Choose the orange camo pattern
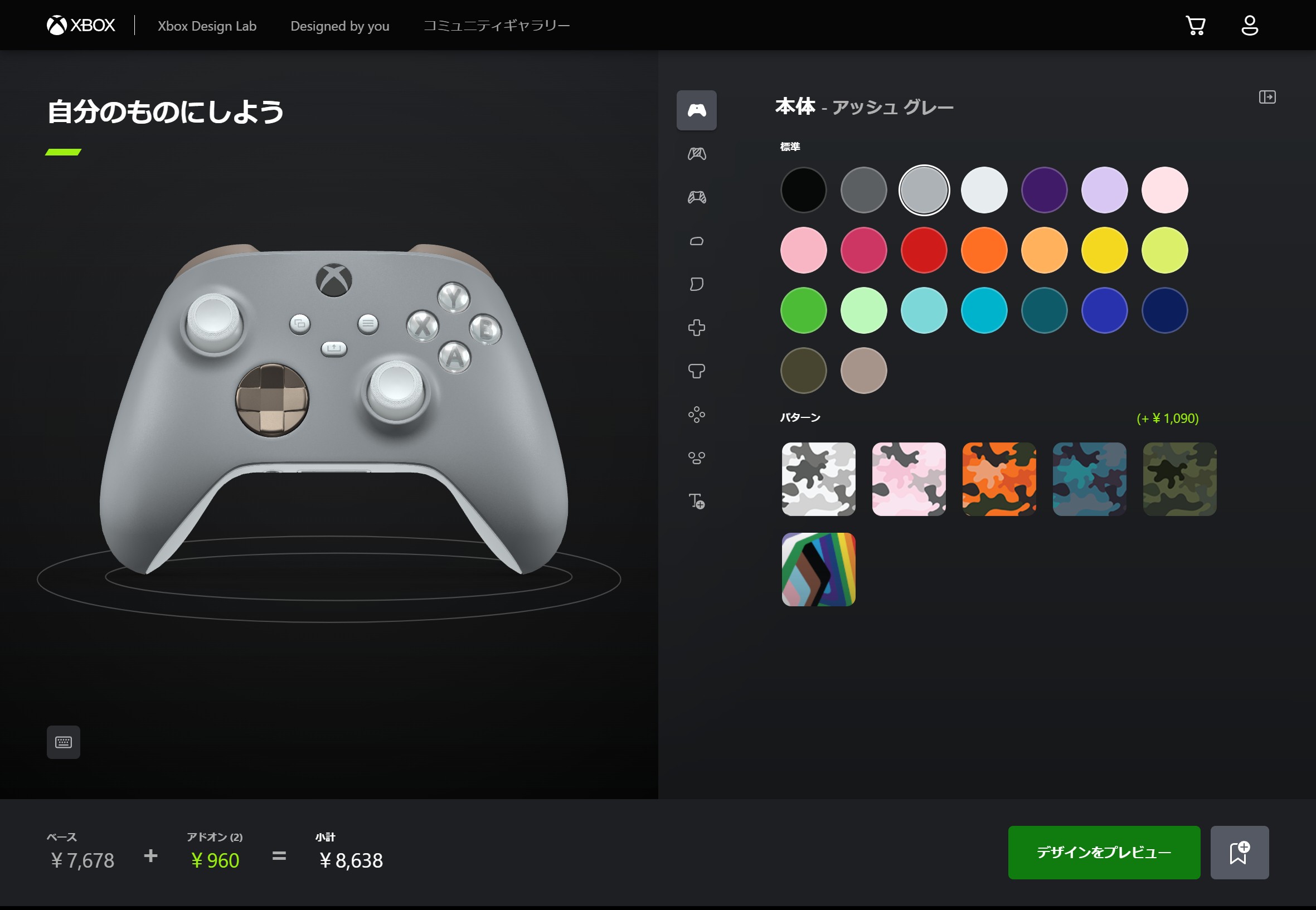The image size is (1316, 910). [x=999, y=479]
